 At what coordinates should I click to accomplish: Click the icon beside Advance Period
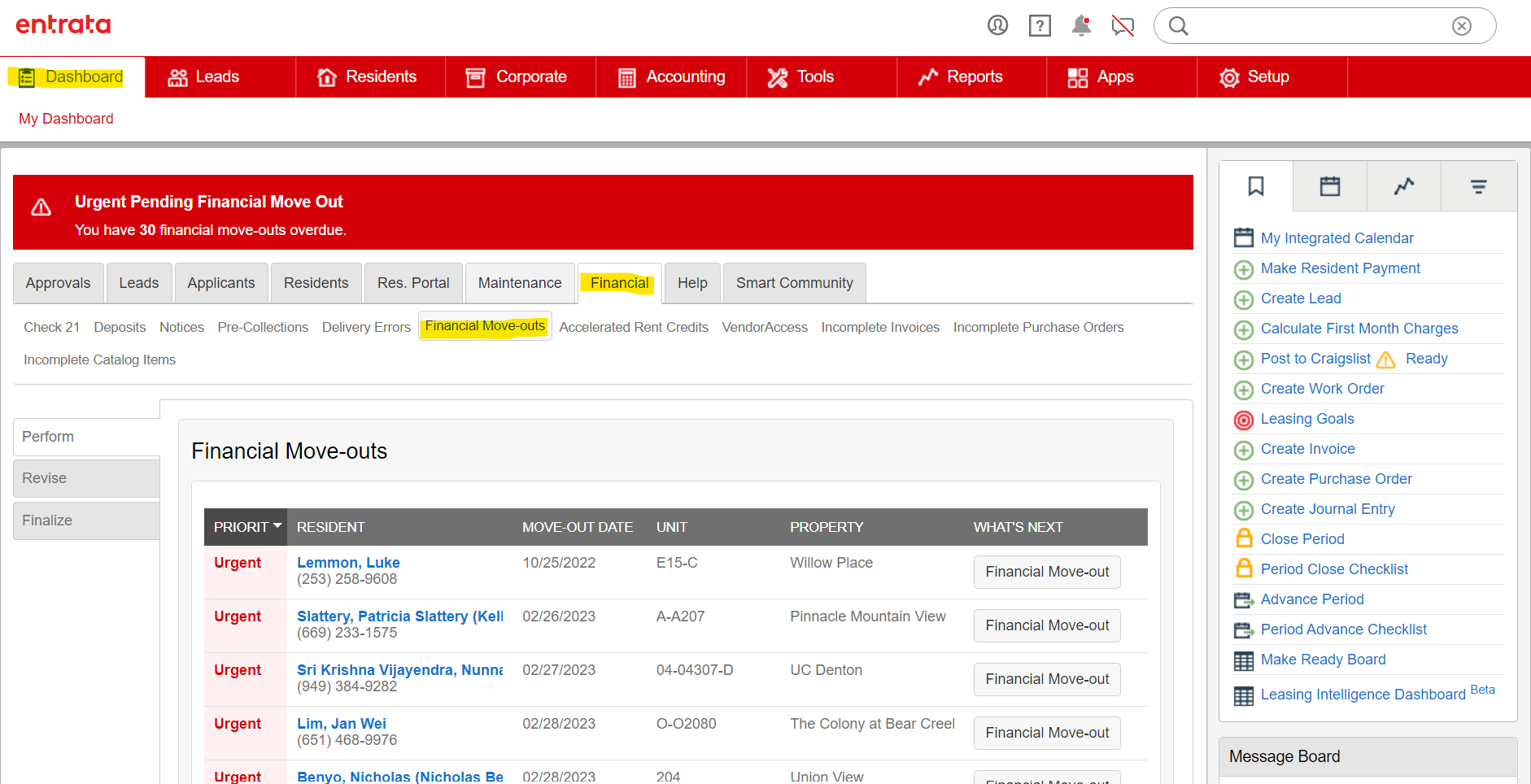pos(1244,600)
